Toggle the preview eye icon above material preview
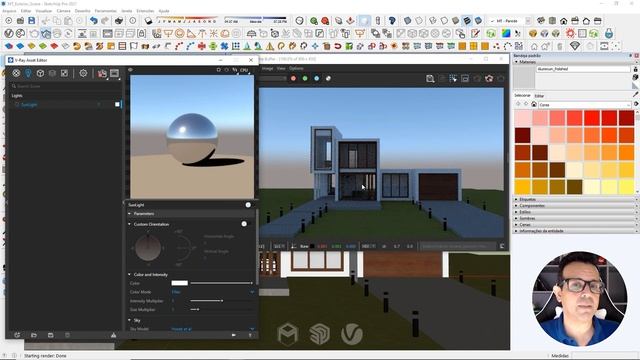Viewport: 640px width, 360px height. 130,70
